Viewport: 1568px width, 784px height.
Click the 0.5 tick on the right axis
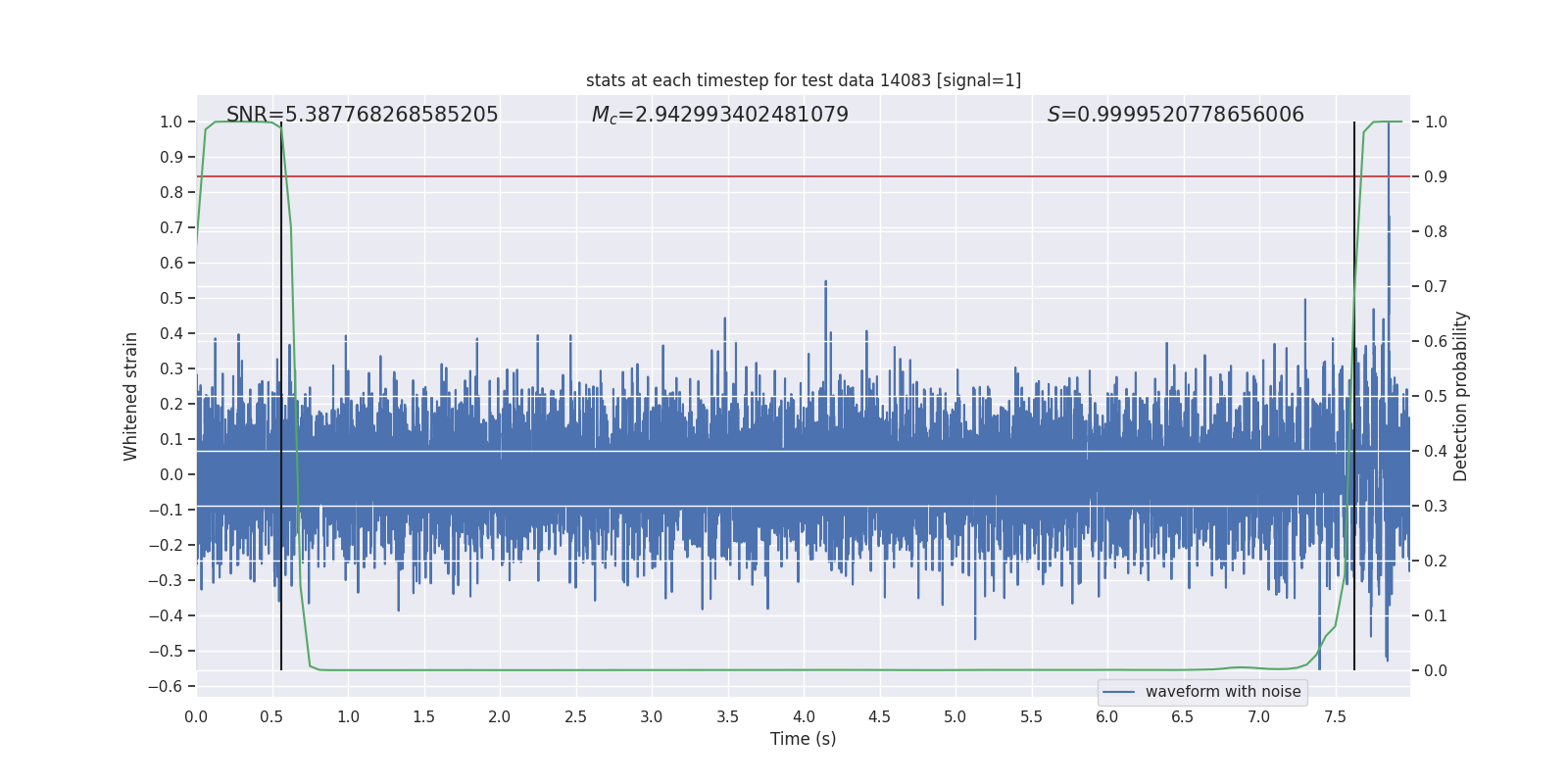(x=1436, y=396)
